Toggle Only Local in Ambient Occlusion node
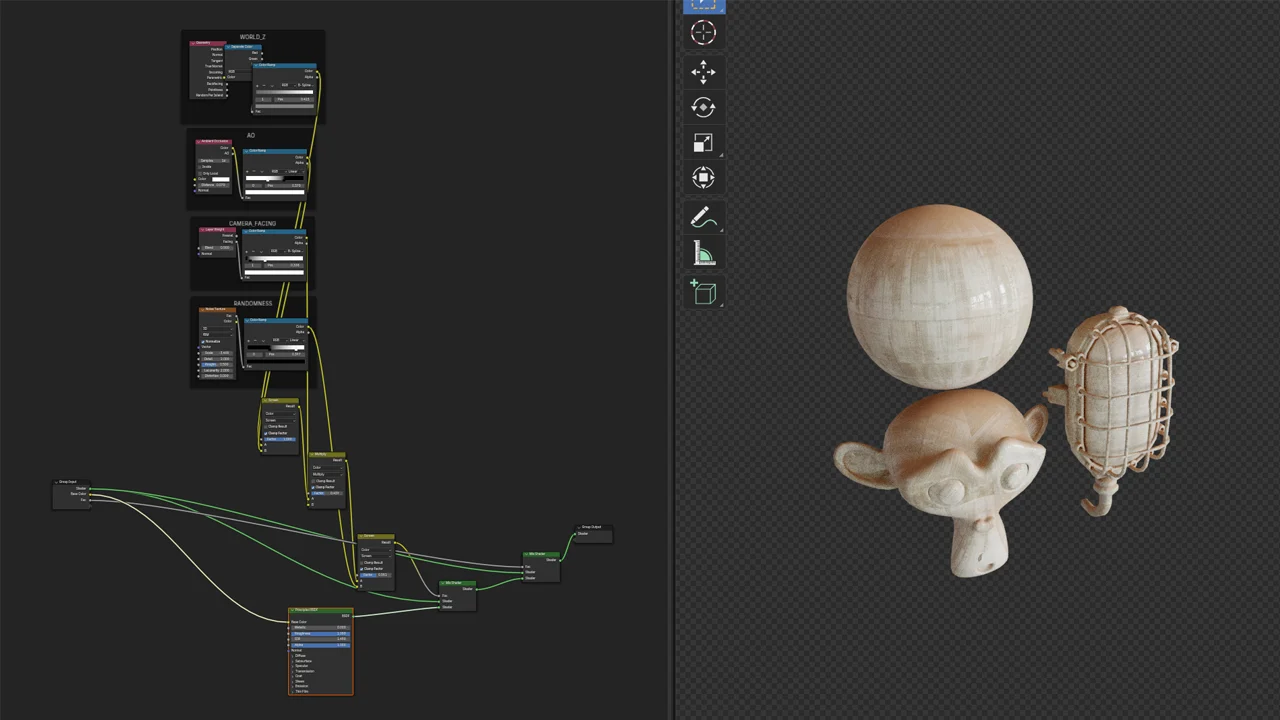Viewport: 1280px width, 720px height. (x=209, y=174)
